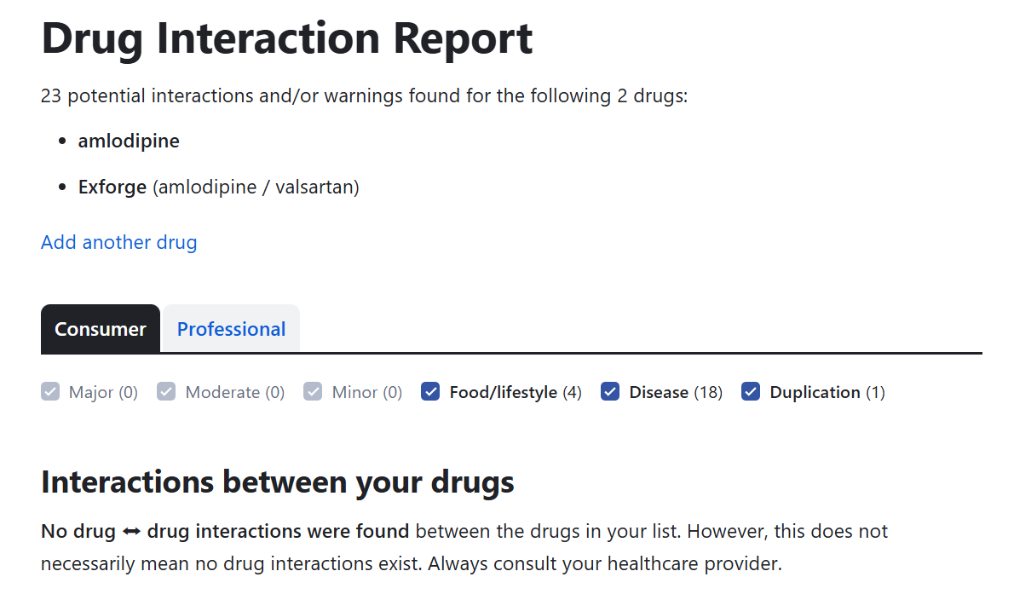Screen dimensions: 1014x600
Task: Click the bold No drug interactions found text
Action: (224, 531)
